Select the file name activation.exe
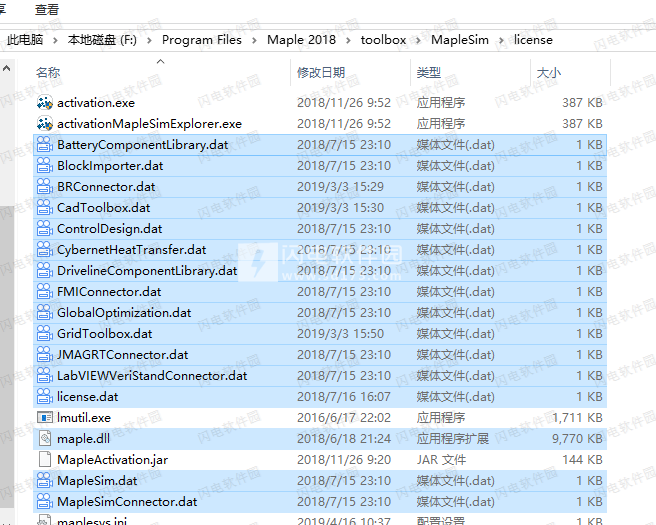Screen dimensions: 656x525 tap(96, 103)
